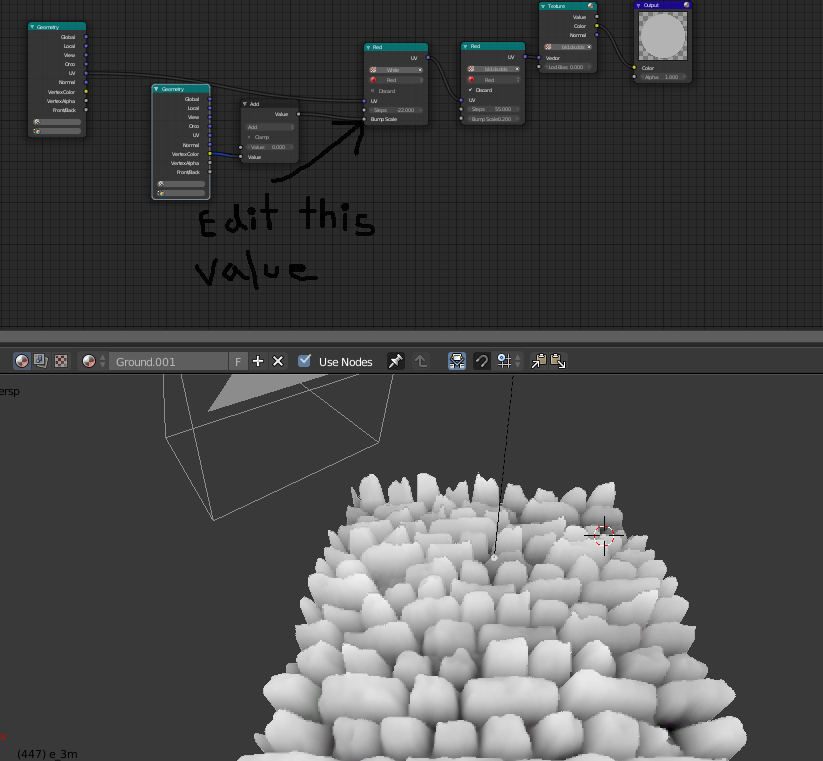
Task: Collapse the Red node with Steps 55.000
Action: tap(465, 46)
